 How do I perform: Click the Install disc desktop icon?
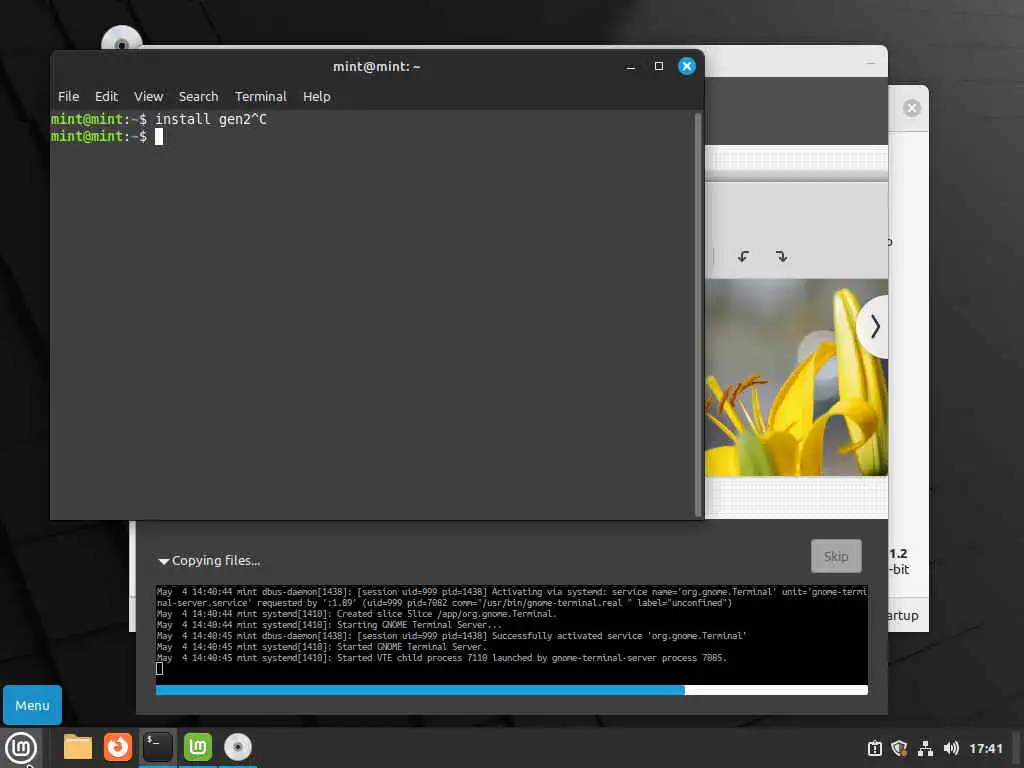[121, 38]
